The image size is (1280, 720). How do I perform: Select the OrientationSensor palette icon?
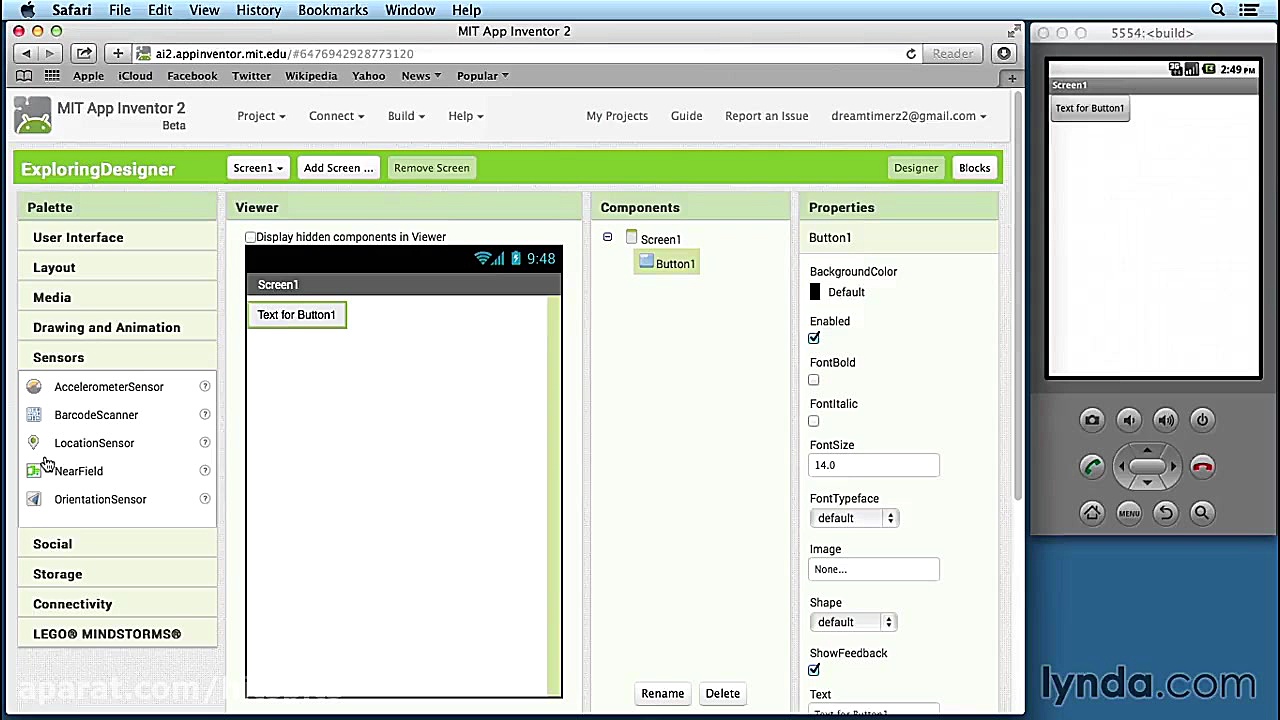pyautogui.click(x=34, y=499)
